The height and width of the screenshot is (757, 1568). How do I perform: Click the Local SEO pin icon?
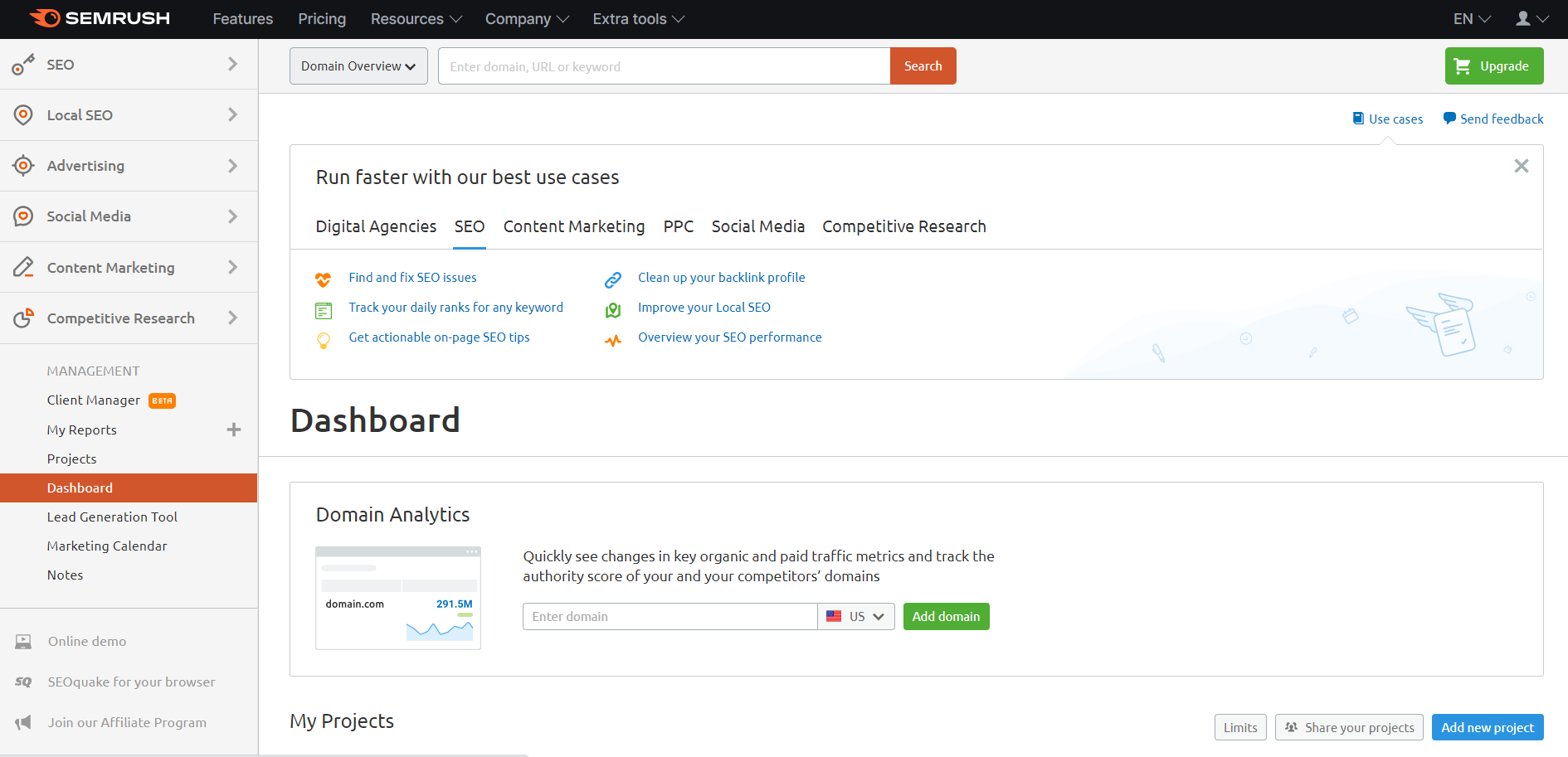[23, 115]
